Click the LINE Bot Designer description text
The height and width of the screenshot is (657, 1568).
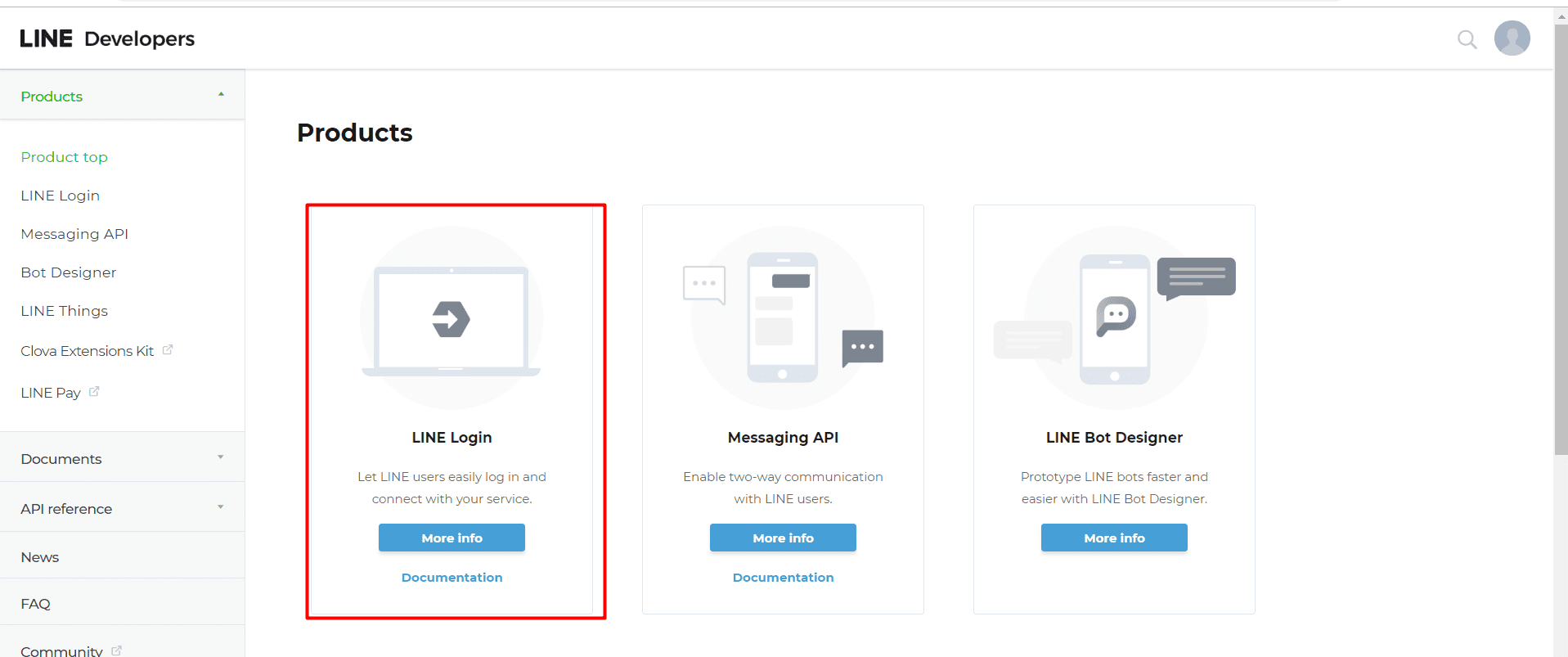coord(1114,488)
